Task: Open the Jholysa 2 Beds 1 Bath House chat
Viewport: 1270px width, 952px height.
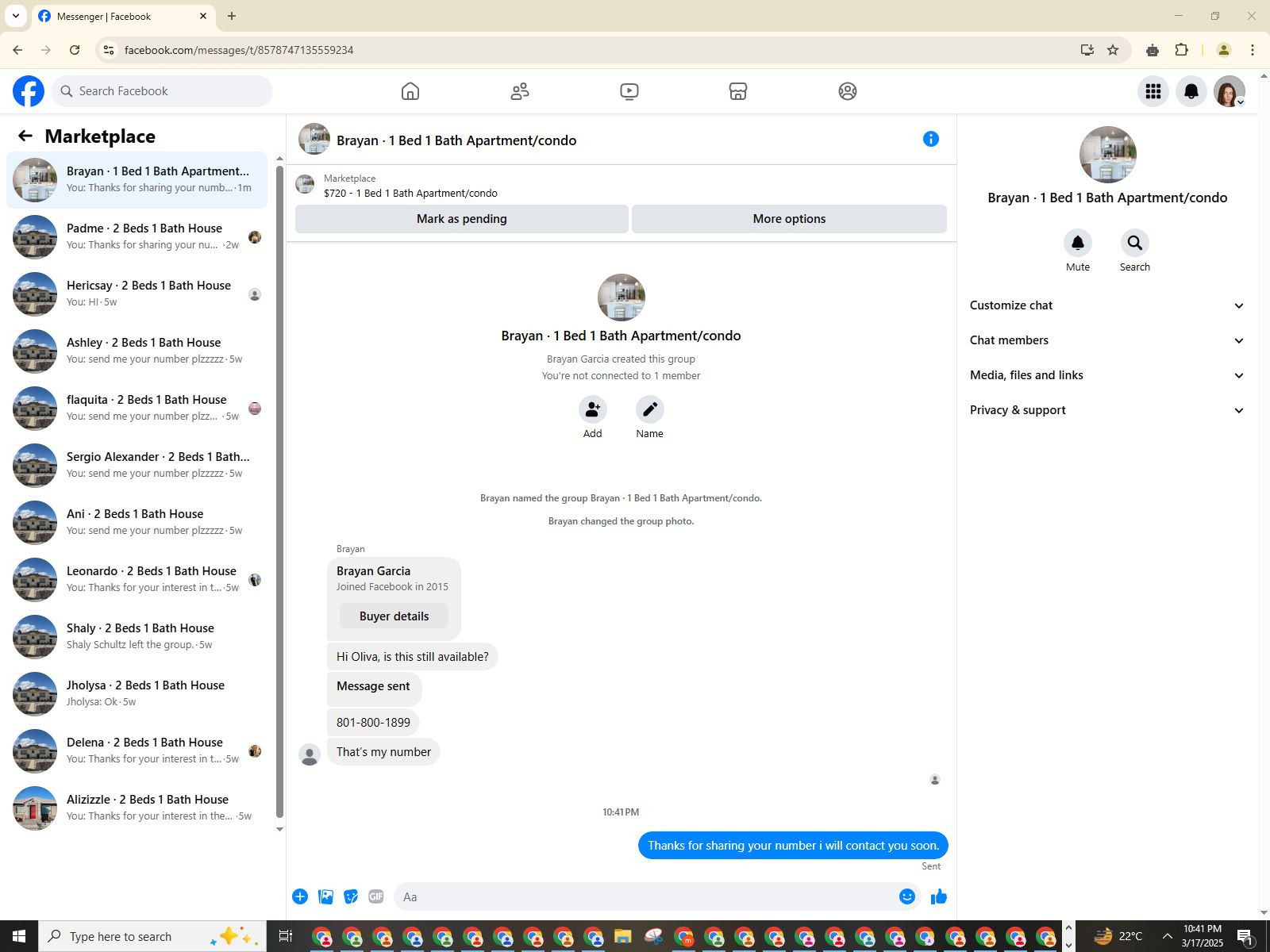Action: [137, 693]
